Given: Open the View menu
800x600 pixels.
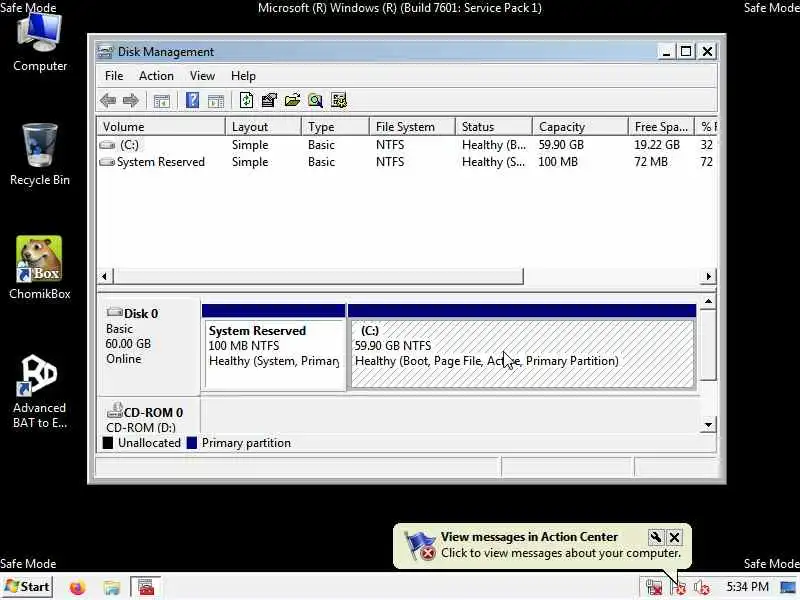Looking at the screenshot, I should click(202, 76).
